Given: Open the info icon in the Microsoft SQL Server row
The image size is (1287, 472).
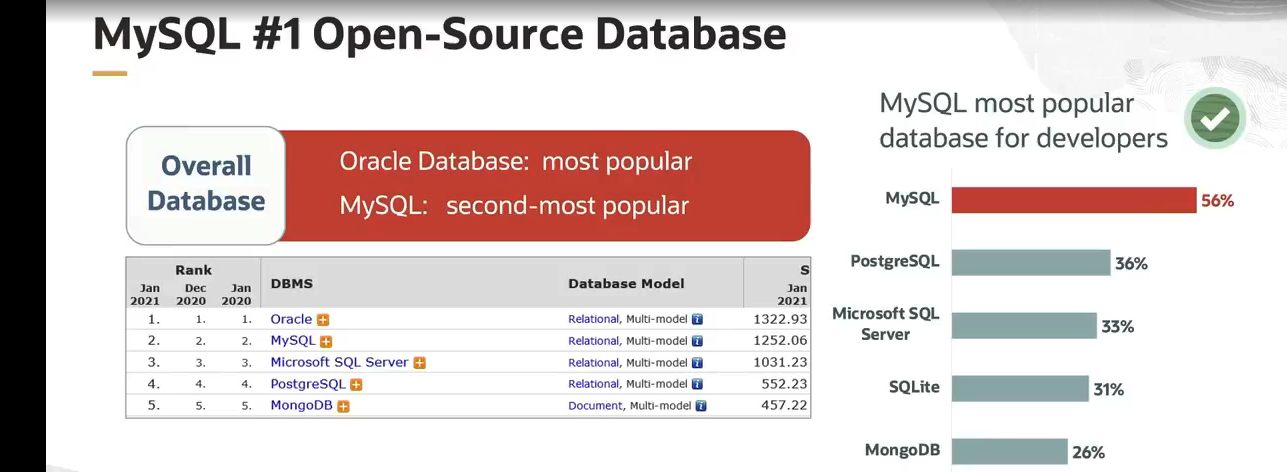Looking at the screenshot, I should click(x=698, y=363).
